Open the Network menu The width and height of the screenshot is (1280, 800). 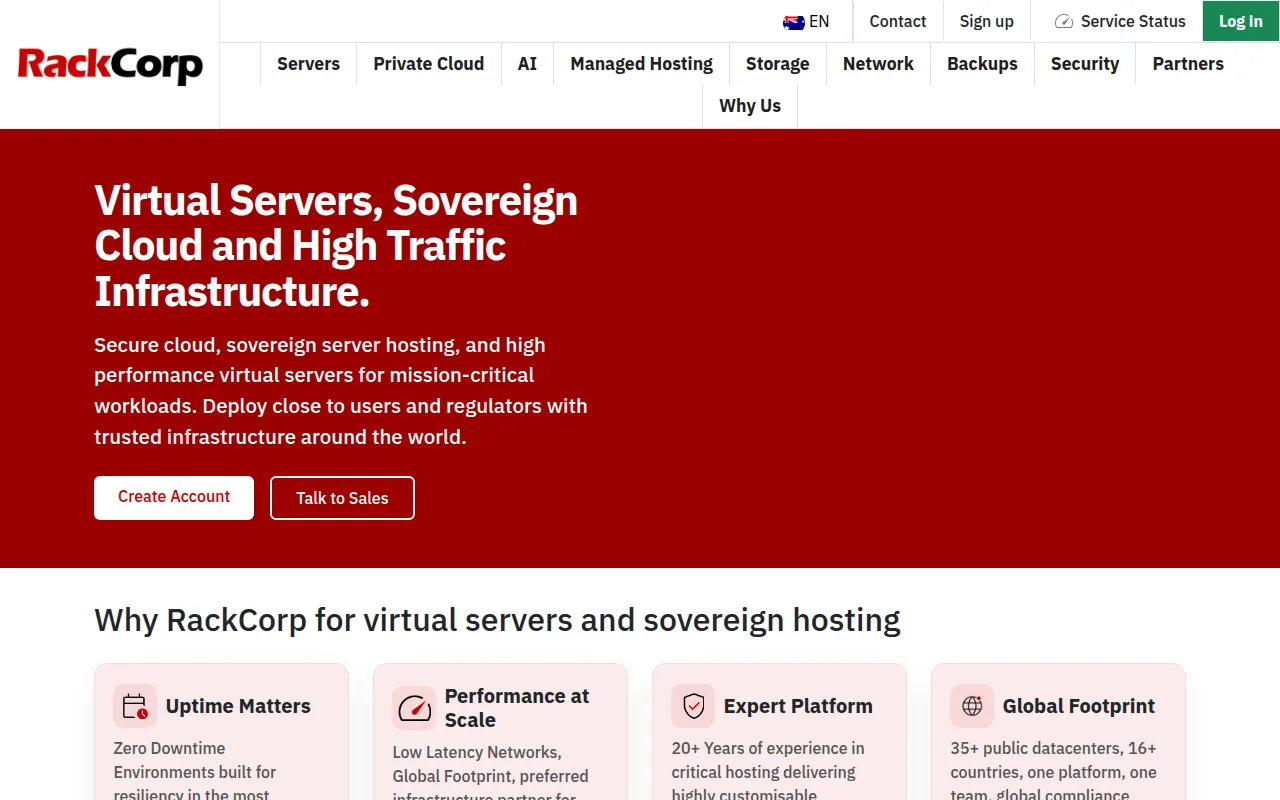878,64
